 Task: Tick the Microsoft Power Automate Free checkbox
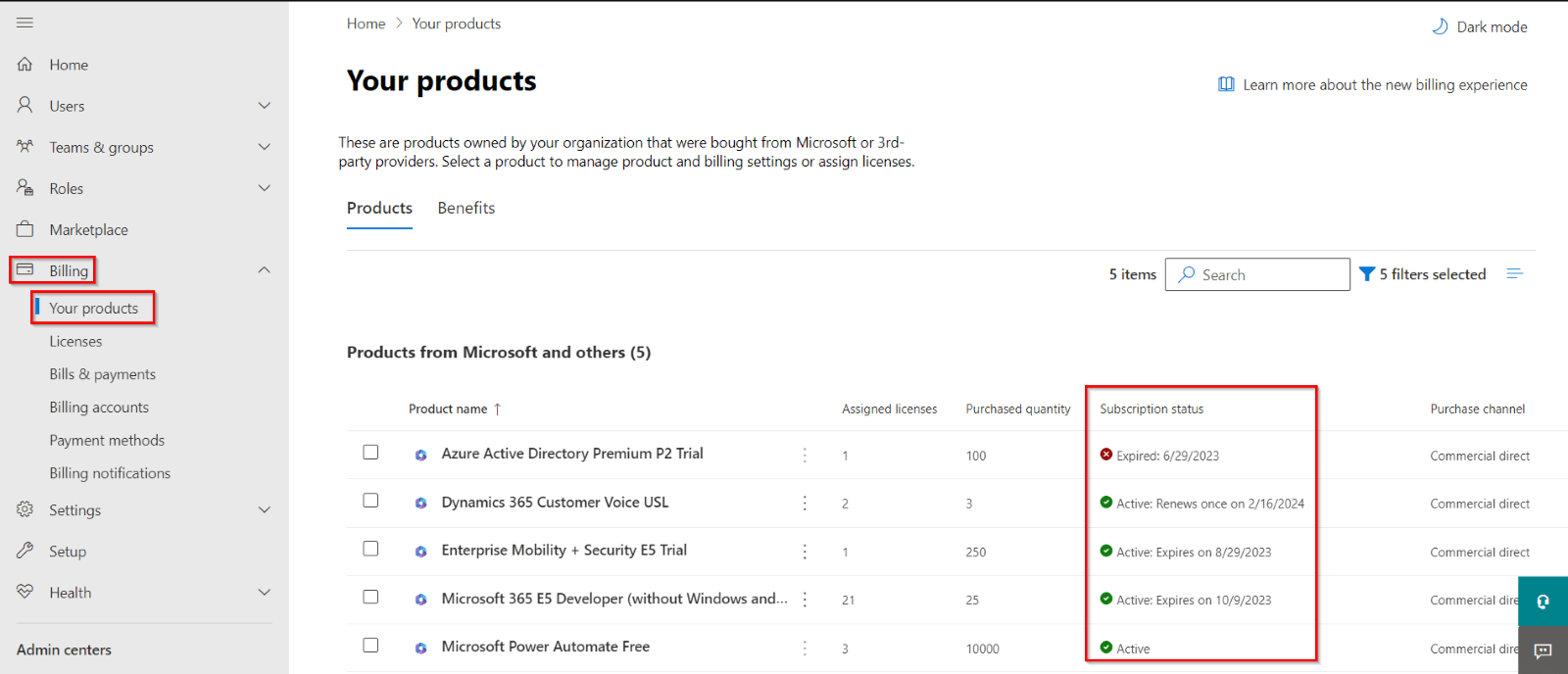tap(370, 646)
